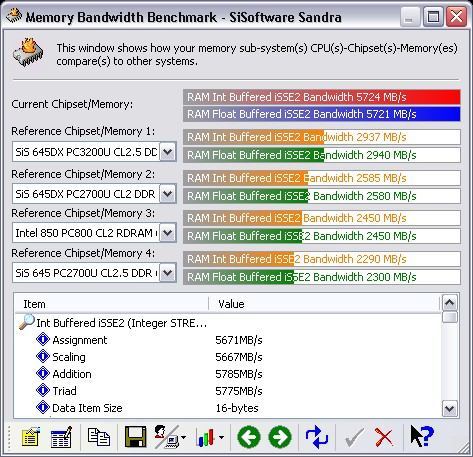Select the Addition row label
The image size is (473, 457).
72,374
